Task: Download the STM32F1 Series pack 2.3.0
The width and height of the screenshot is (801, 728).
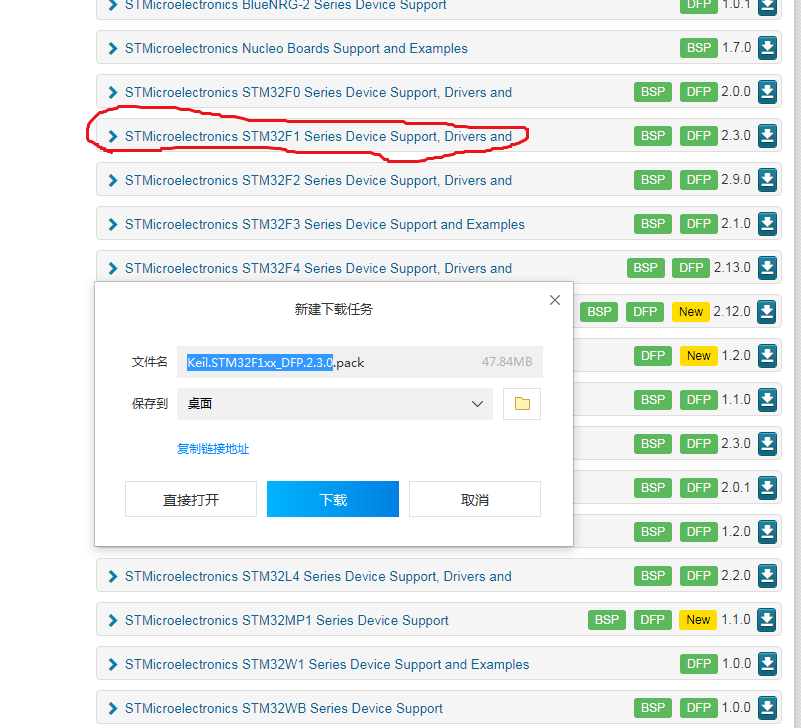Action: [x=767, y=135]
